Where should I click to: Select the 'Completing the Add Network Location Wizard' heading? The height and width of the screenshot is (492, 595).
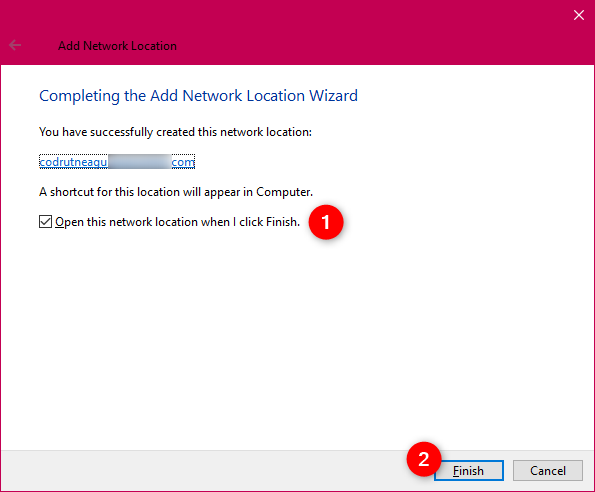click(x=198, y=96)
